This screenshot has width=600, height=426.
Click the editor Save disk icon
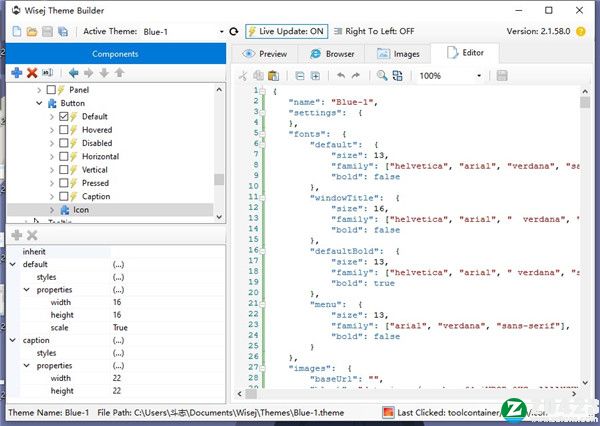502,75
